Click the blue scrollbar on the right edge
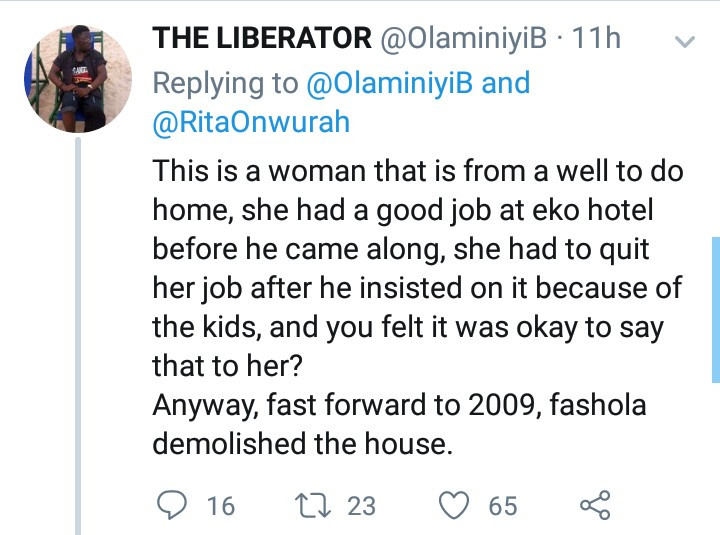Image resolution: width=720 pixels, height=535 pixels. 714,310
